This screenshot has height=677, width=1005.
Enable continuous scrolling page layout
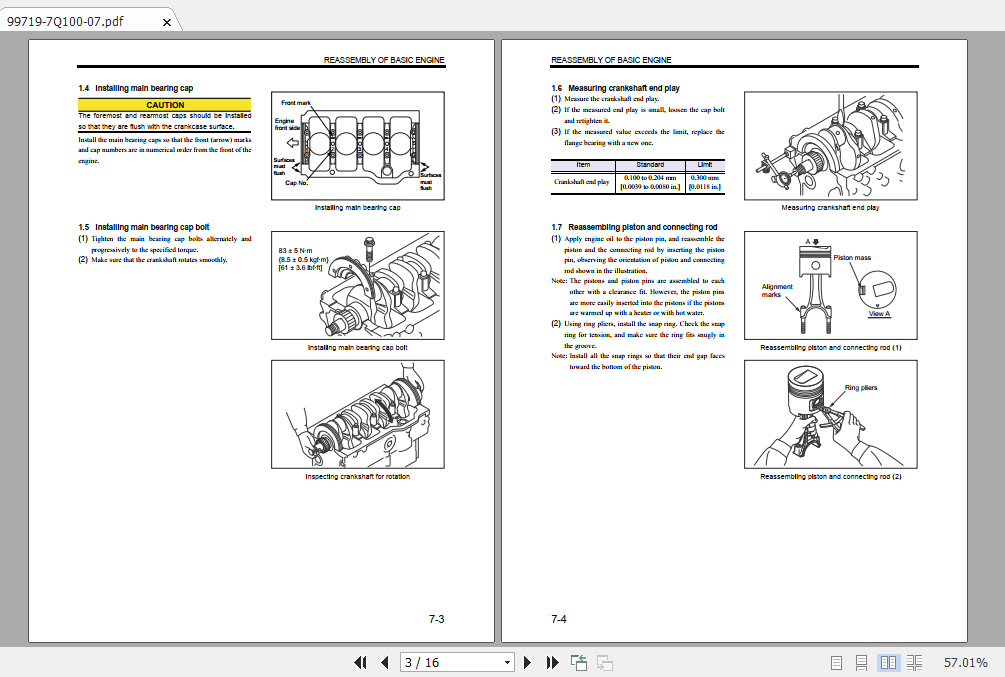click(862, 662)
